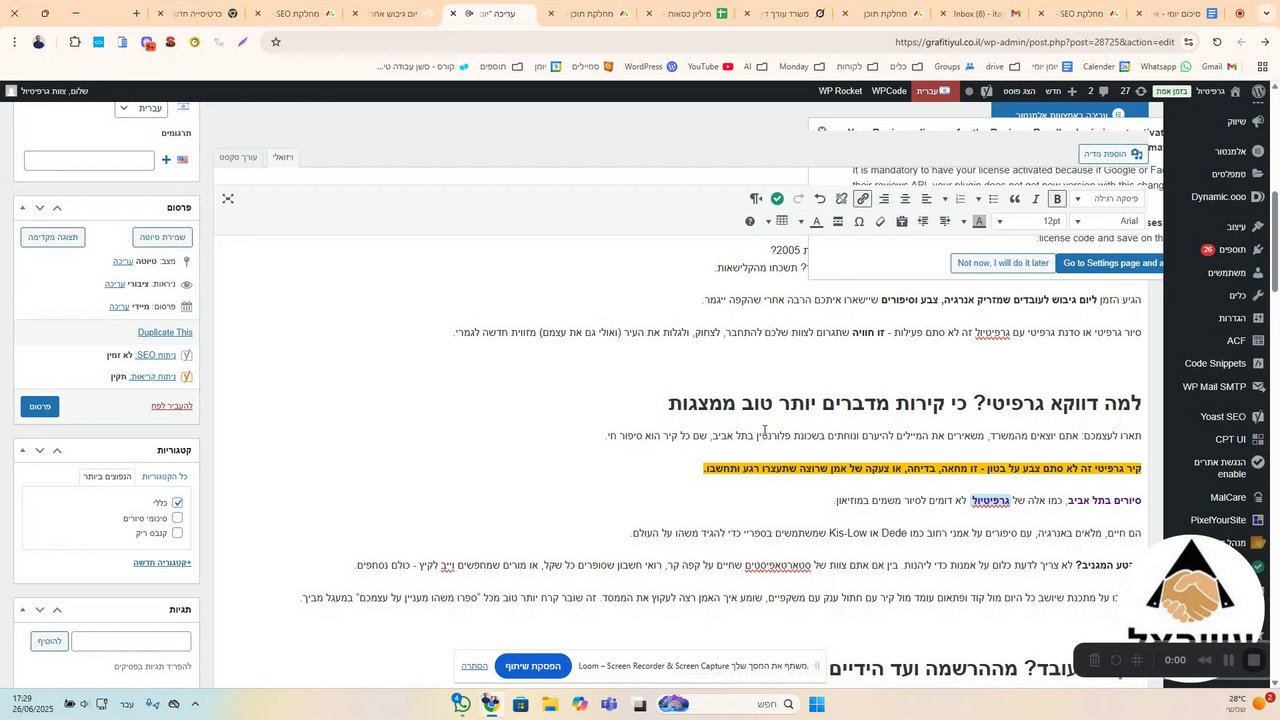Screen dimensions: 1280x720
Task: Bookmark this page with star icon
Action: (x=276, y=42)
